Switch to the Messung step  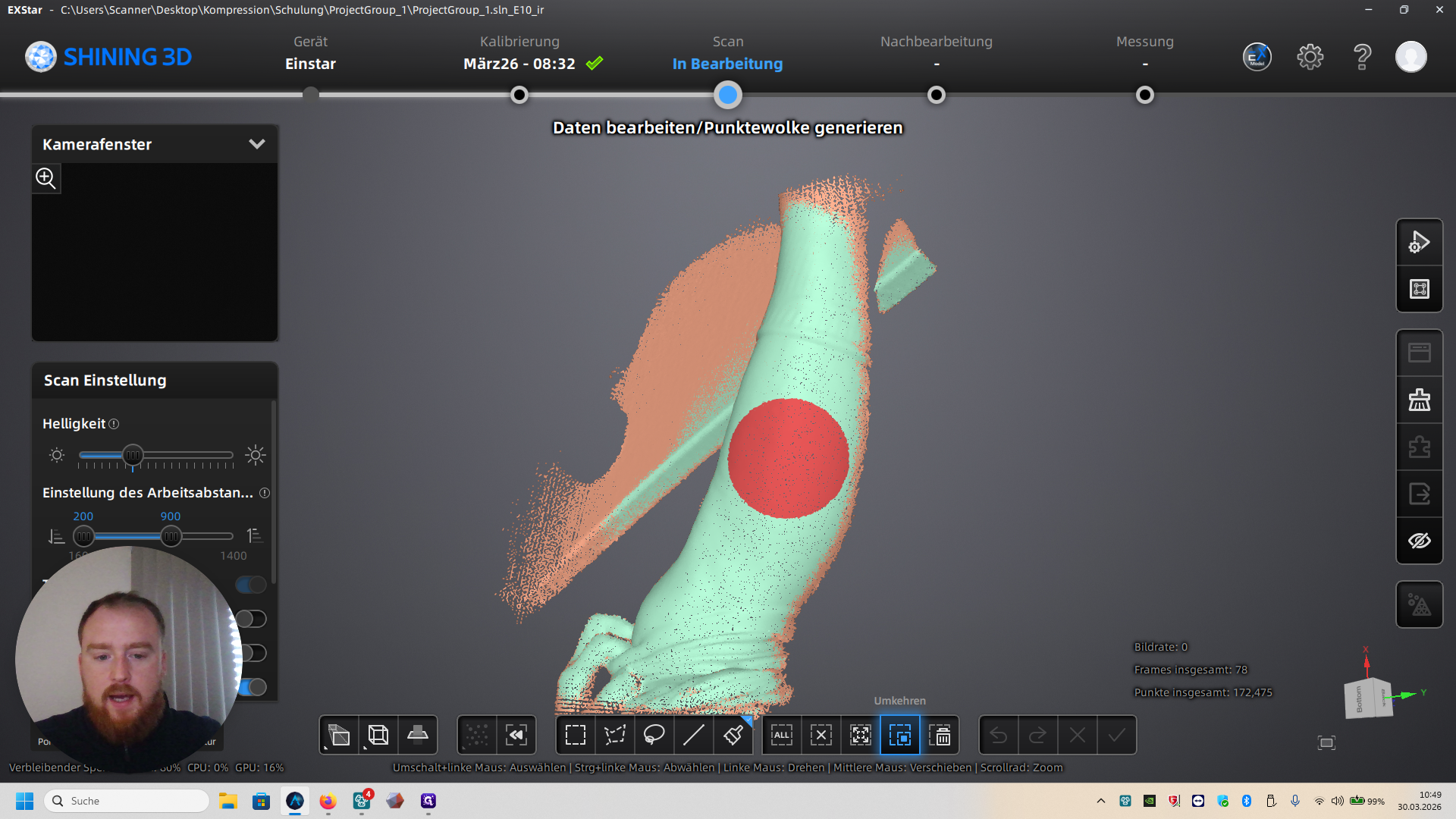click(1144, 42)
